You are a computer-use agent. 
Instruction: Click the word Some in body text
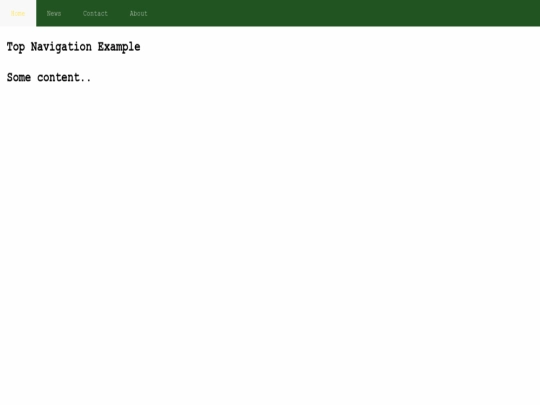coord(19,77)
